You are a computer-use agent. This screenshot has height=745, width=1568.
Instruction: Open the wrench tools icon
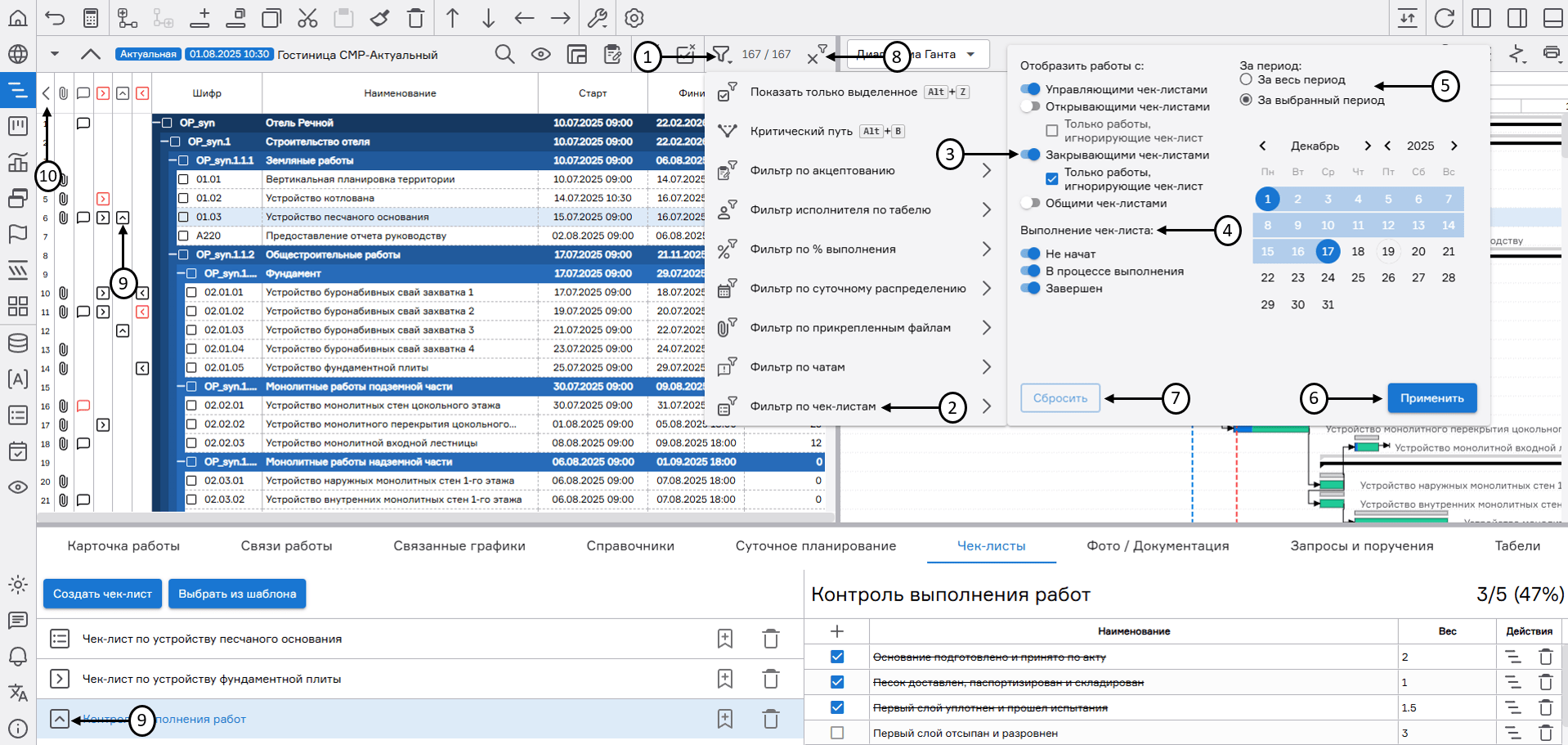click(x=598, y=18)
